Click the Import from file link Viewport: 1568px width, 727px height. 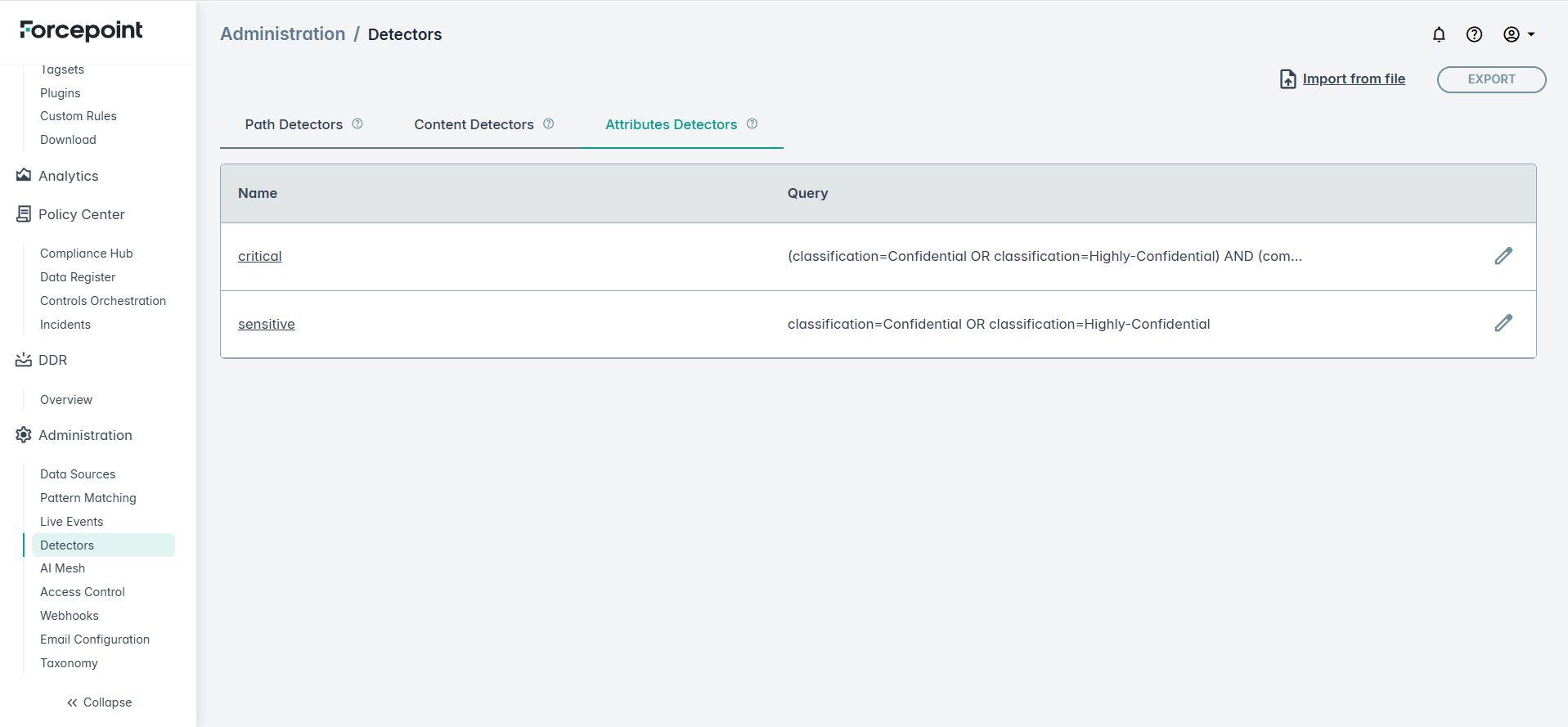pos(1353,79)
